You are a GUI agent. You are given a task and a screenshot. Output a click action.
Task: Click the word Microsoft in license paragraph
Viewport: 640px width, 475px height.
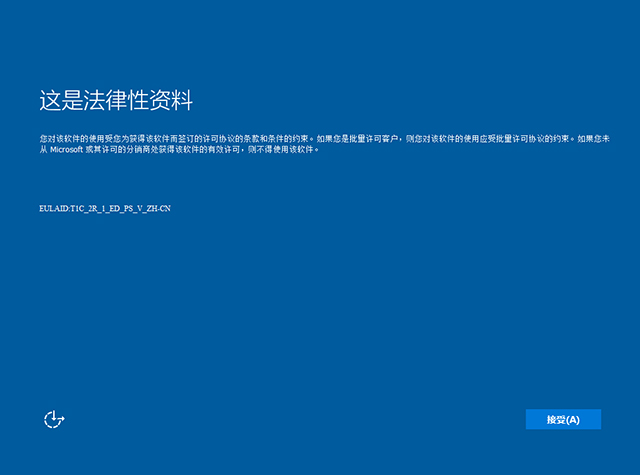click(x=65, y=149)
